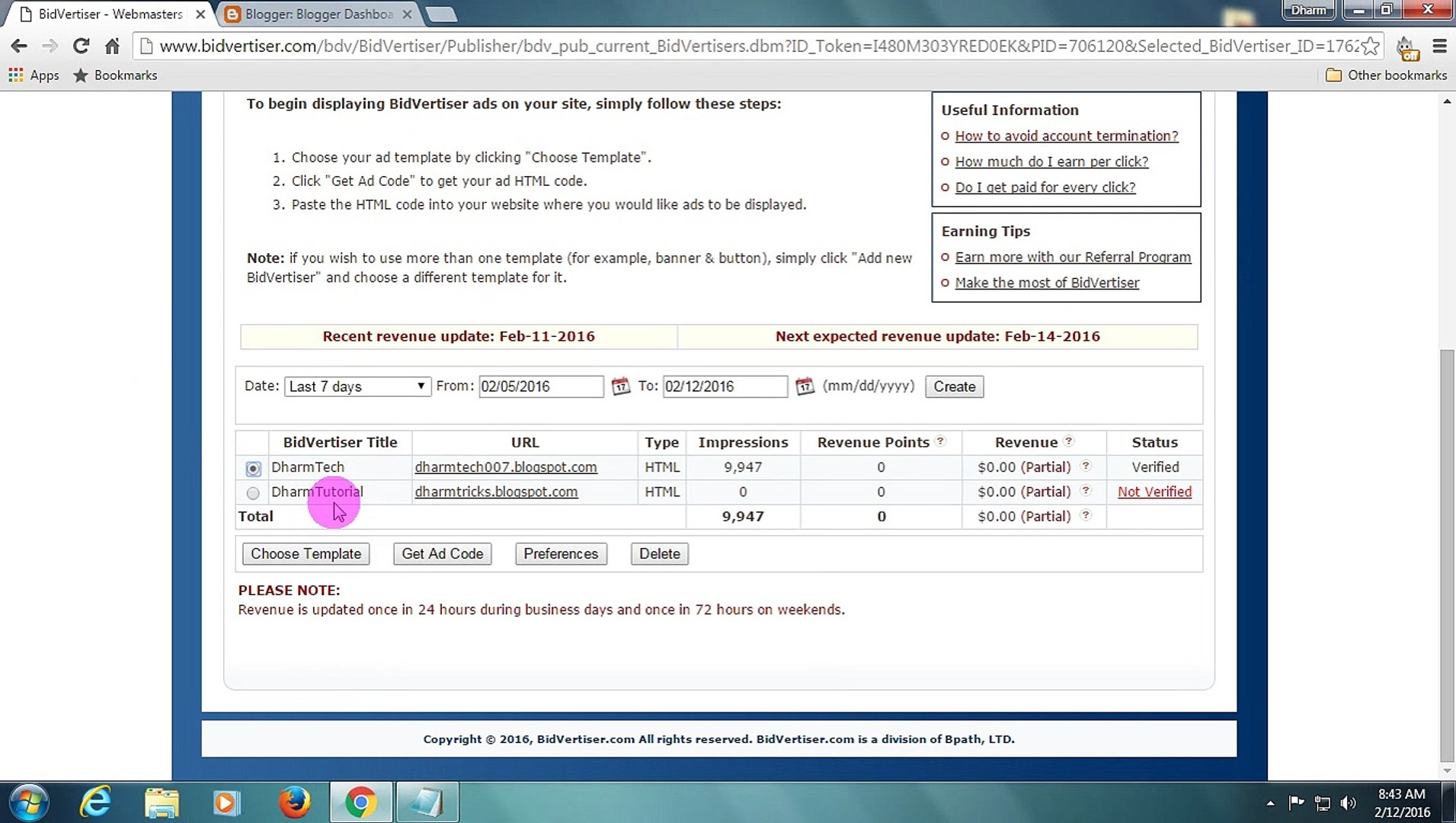This screenshot has width=1456, height=823.
Task: Open the Chrome menu hamburger icon
Action: pyautogui.click(x=1439, y=46)
